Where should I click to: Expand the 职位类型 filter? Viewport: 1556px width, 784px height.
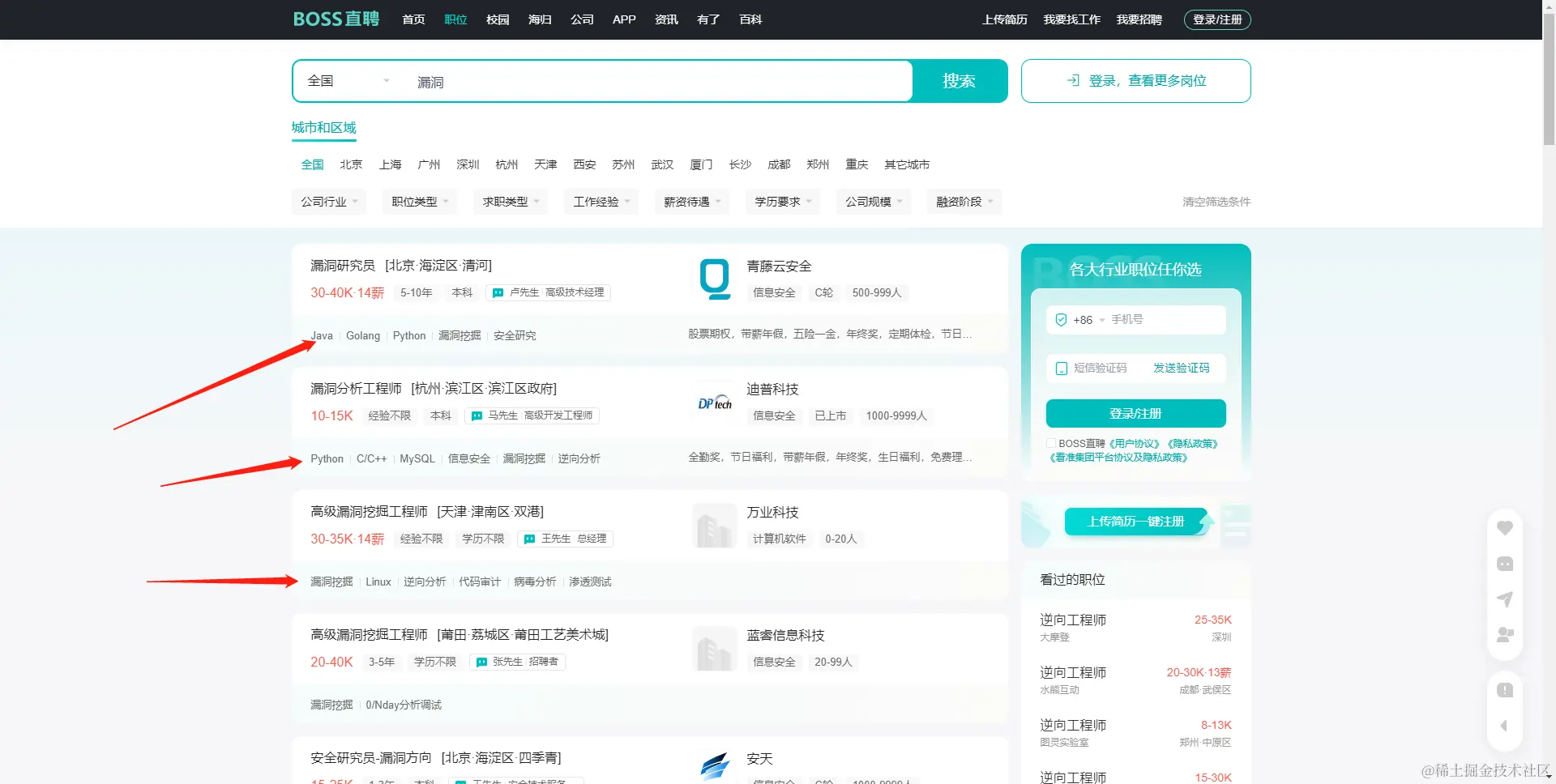tap(420, 202)
